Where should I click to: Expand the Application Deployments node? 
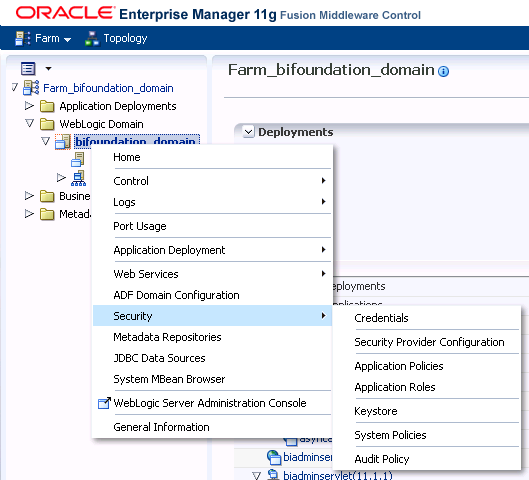coord(29,106)
